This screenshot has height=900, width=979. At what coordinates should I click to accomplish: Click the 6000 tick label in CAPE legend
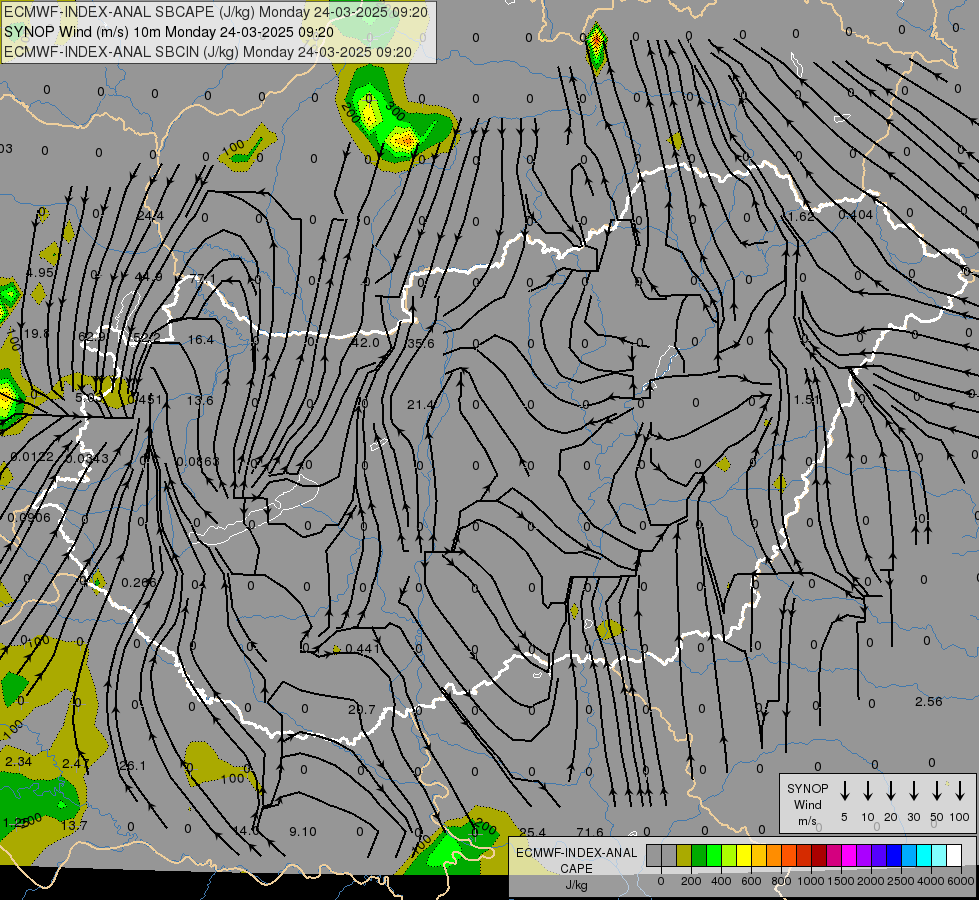pyautogui.click(x=961, y=881)
